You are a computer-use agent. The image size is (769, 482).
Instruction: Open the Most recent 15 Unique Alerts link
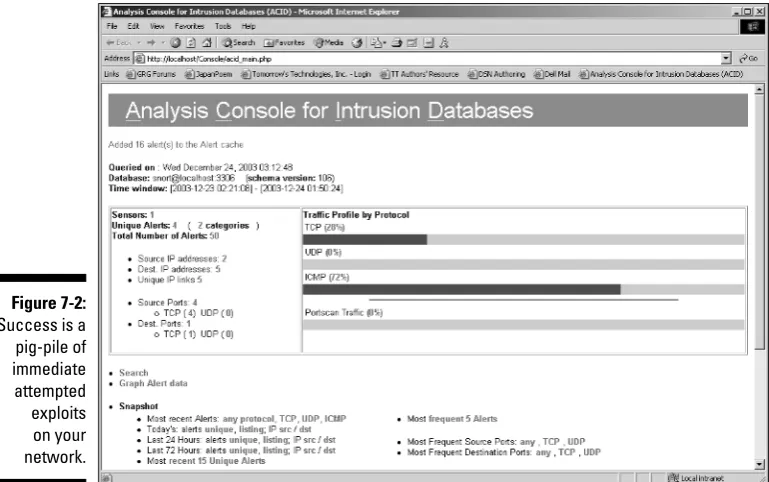coord(206,461)
